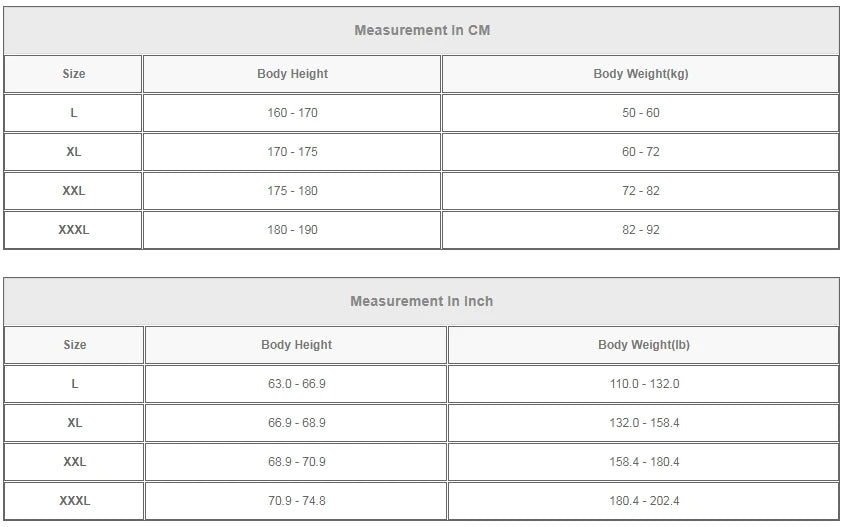The image size is (842, 527).
Task: Select the 132.0 - 158.4 weight cell
Action: tap(644, 422)
